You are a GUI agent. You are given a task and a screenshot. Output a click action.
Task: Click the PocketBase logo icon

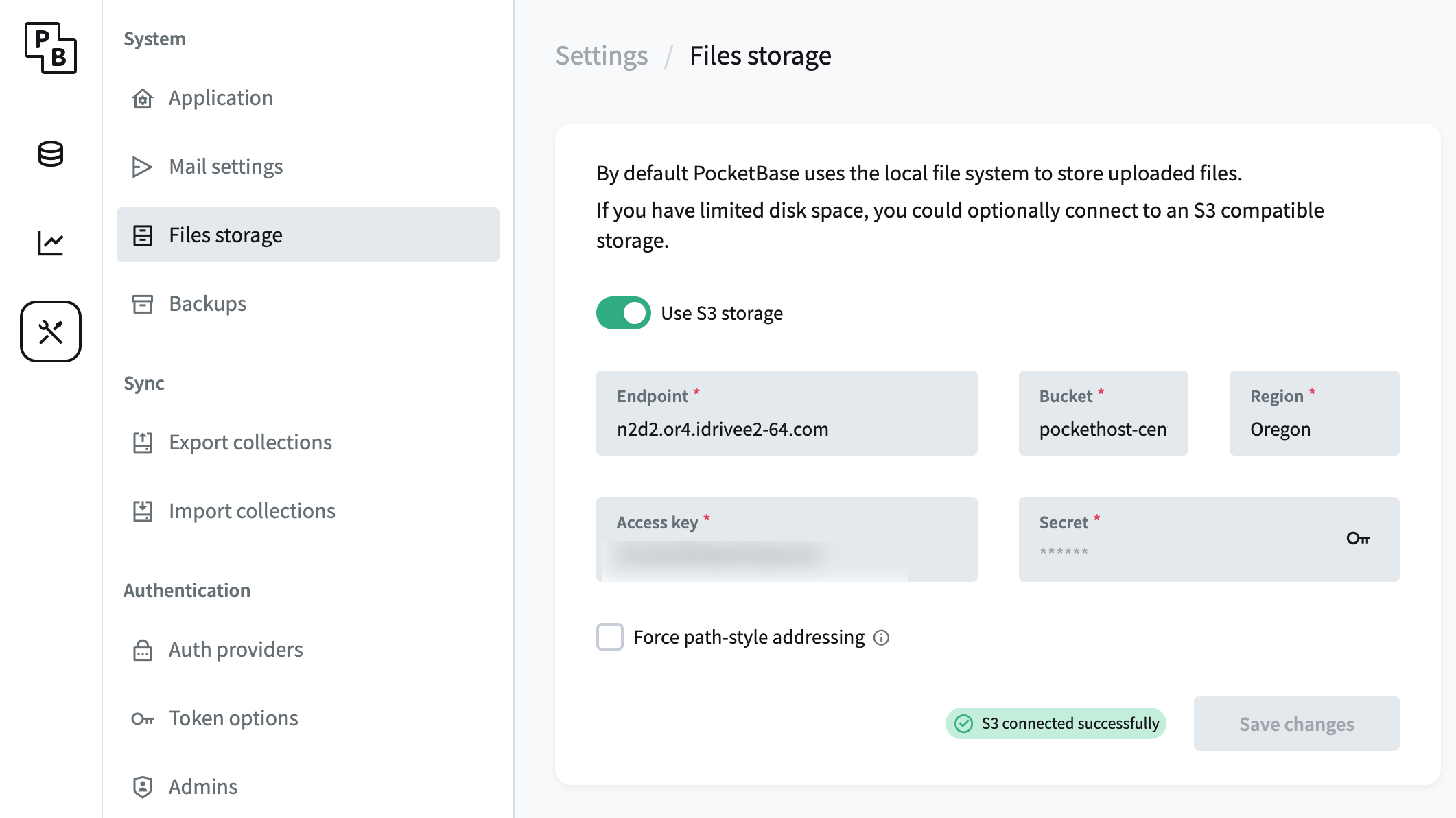[x=51, y=48]
